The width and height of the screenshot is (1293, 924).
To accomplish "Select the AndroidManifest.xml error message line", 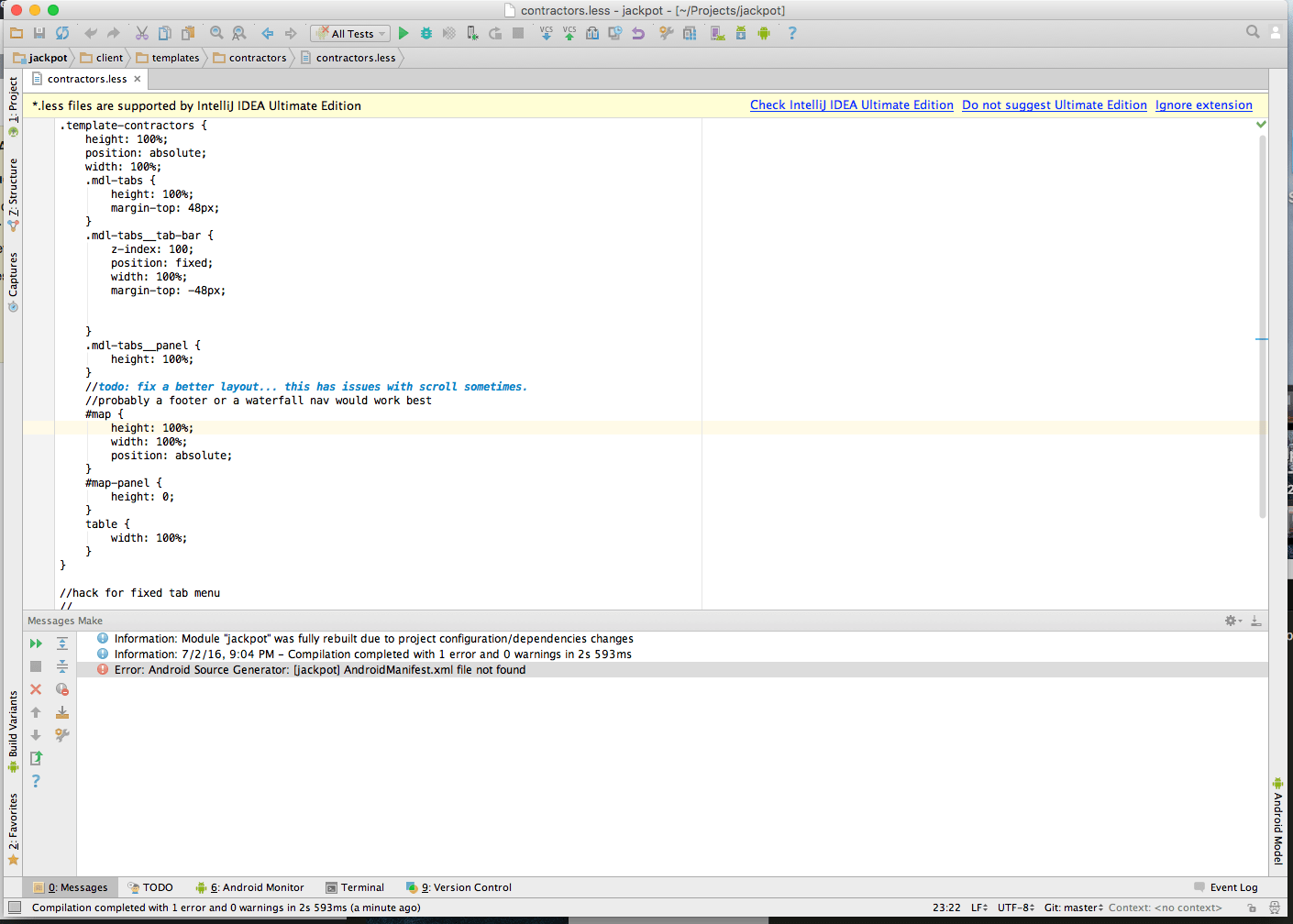I will (x=312, y=669).
